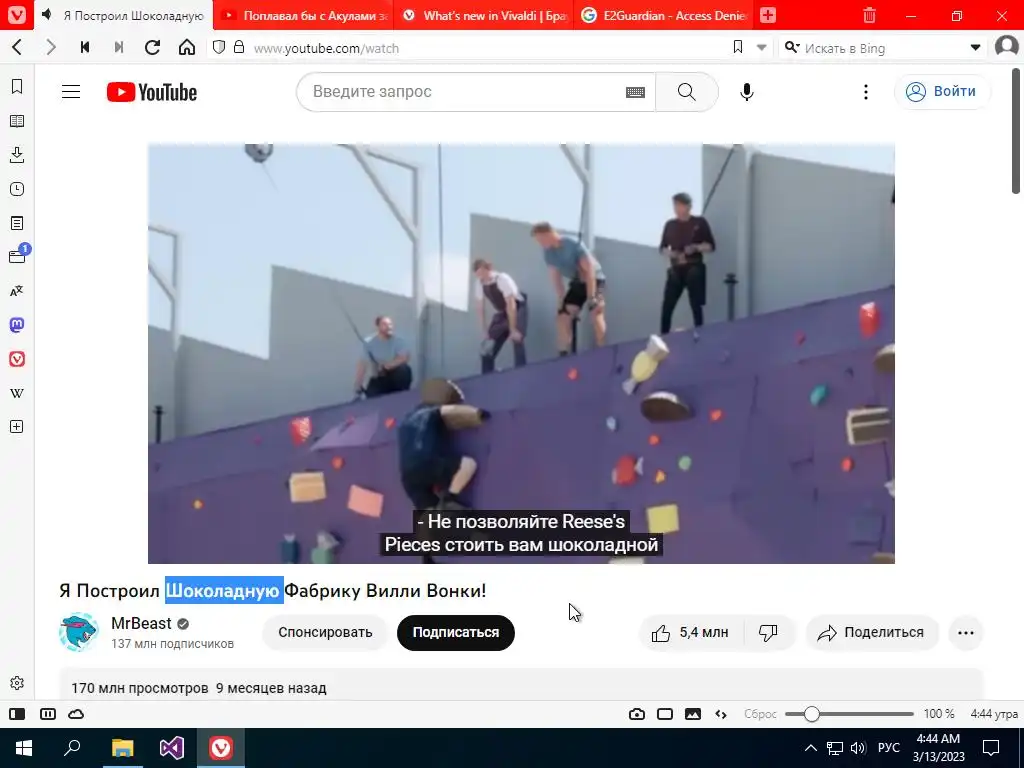Image resolution: width=1024 pixels, height=768 pixels.
Task: Open YouTube settings three-dot menu
Action: pos(866,91)
